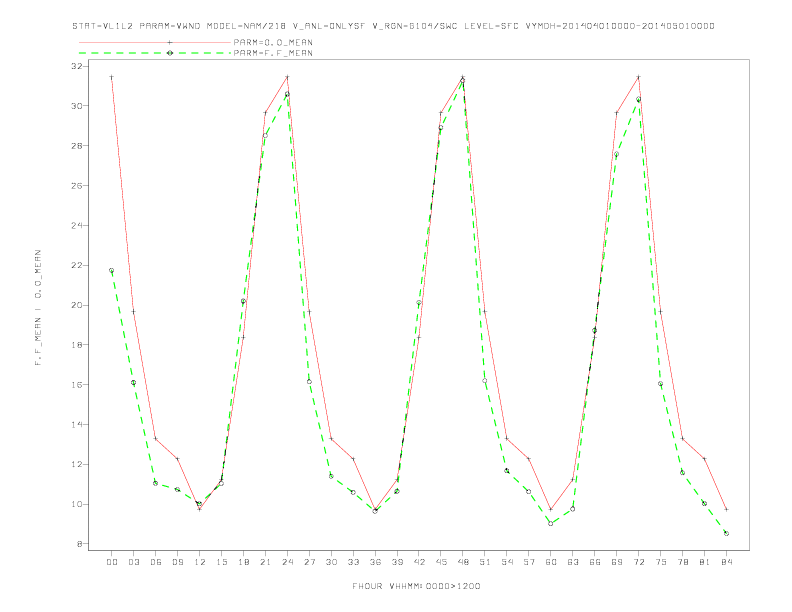Click the x-axis title FHOUR VHHMM:0000>1200

pyautogui.click(x=416, y=586)
